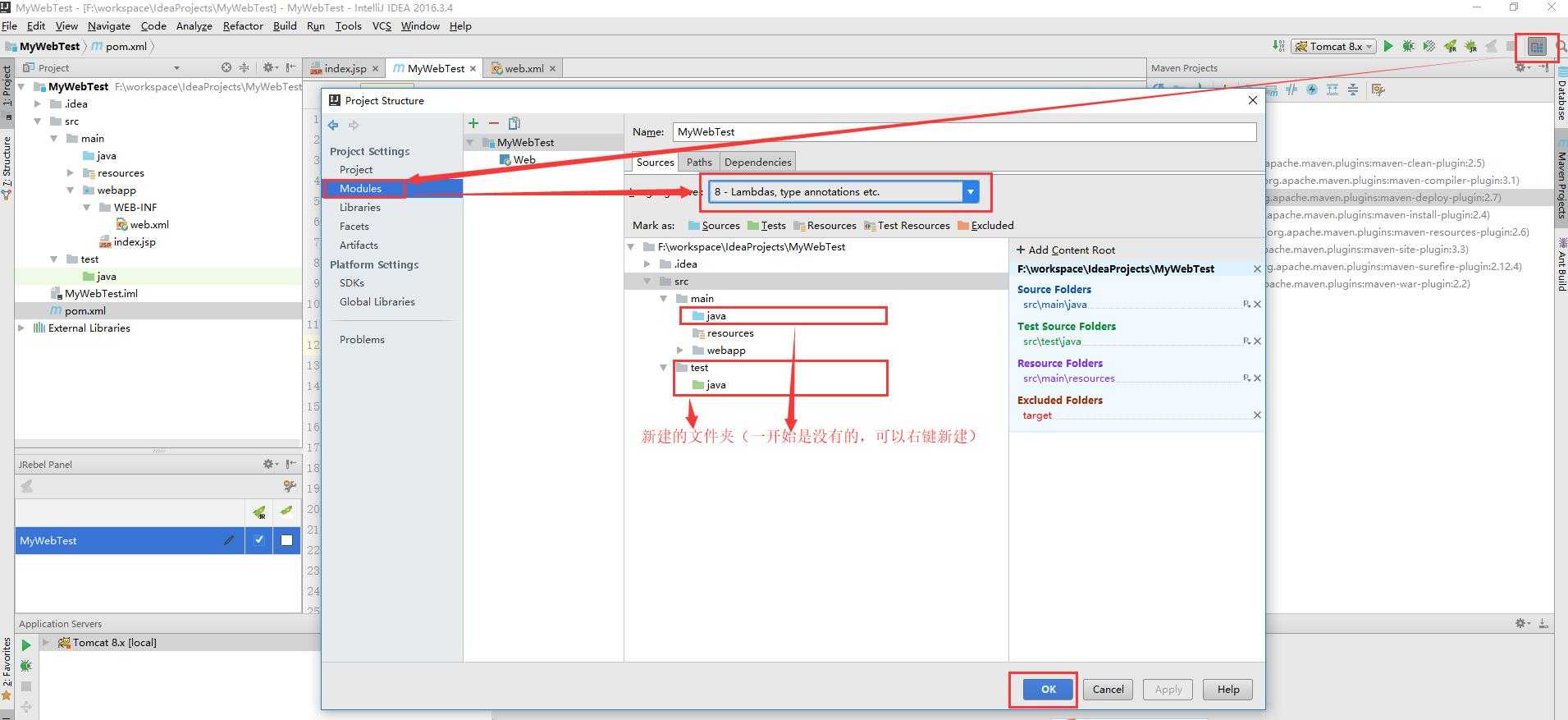This screenshot has width=1568, height=720.
Task: Open Project Structure from main toolbar
Action: (x=1536, y=47)
